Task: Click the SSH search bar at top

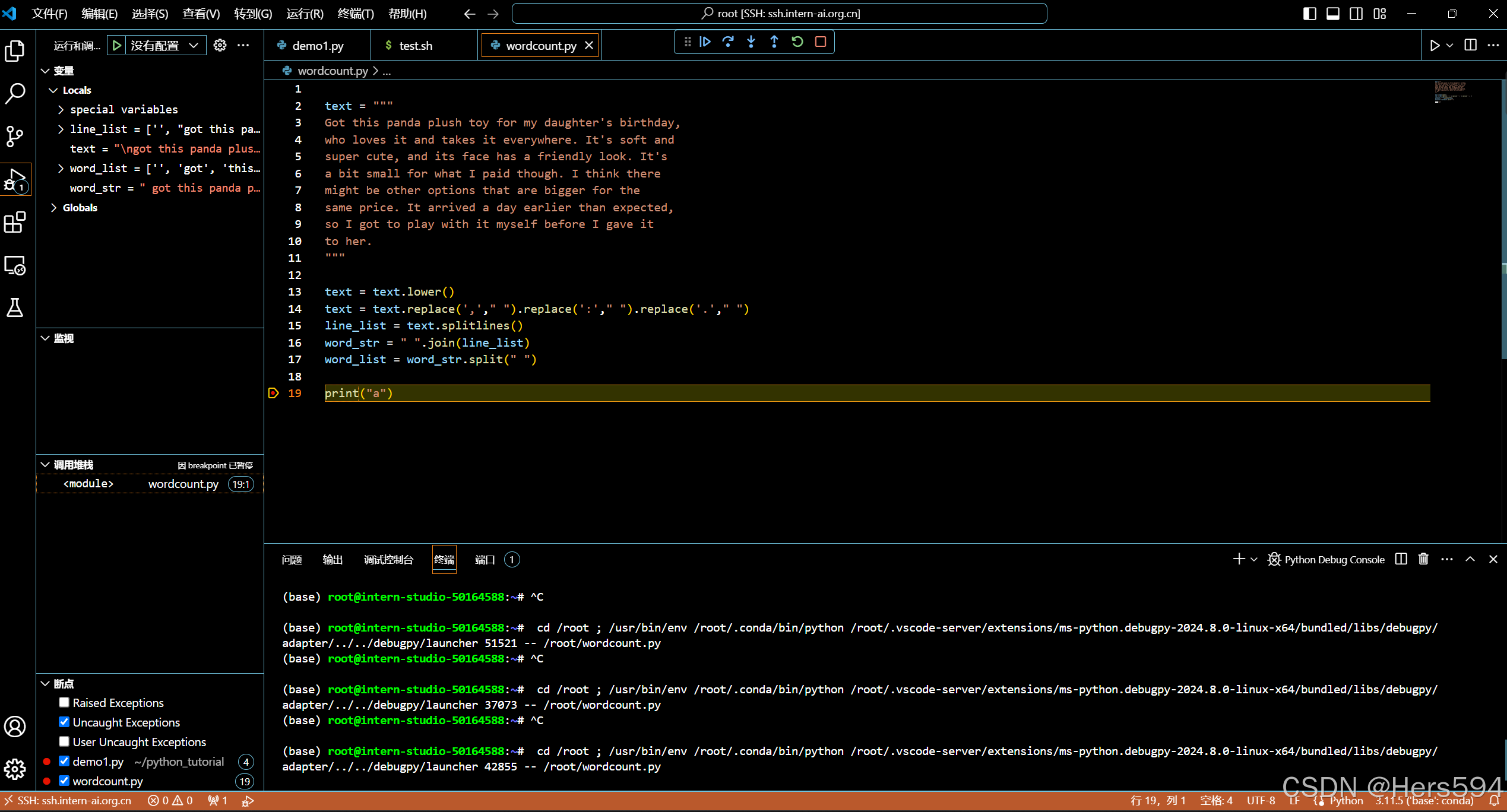Action: coord(780,13)
